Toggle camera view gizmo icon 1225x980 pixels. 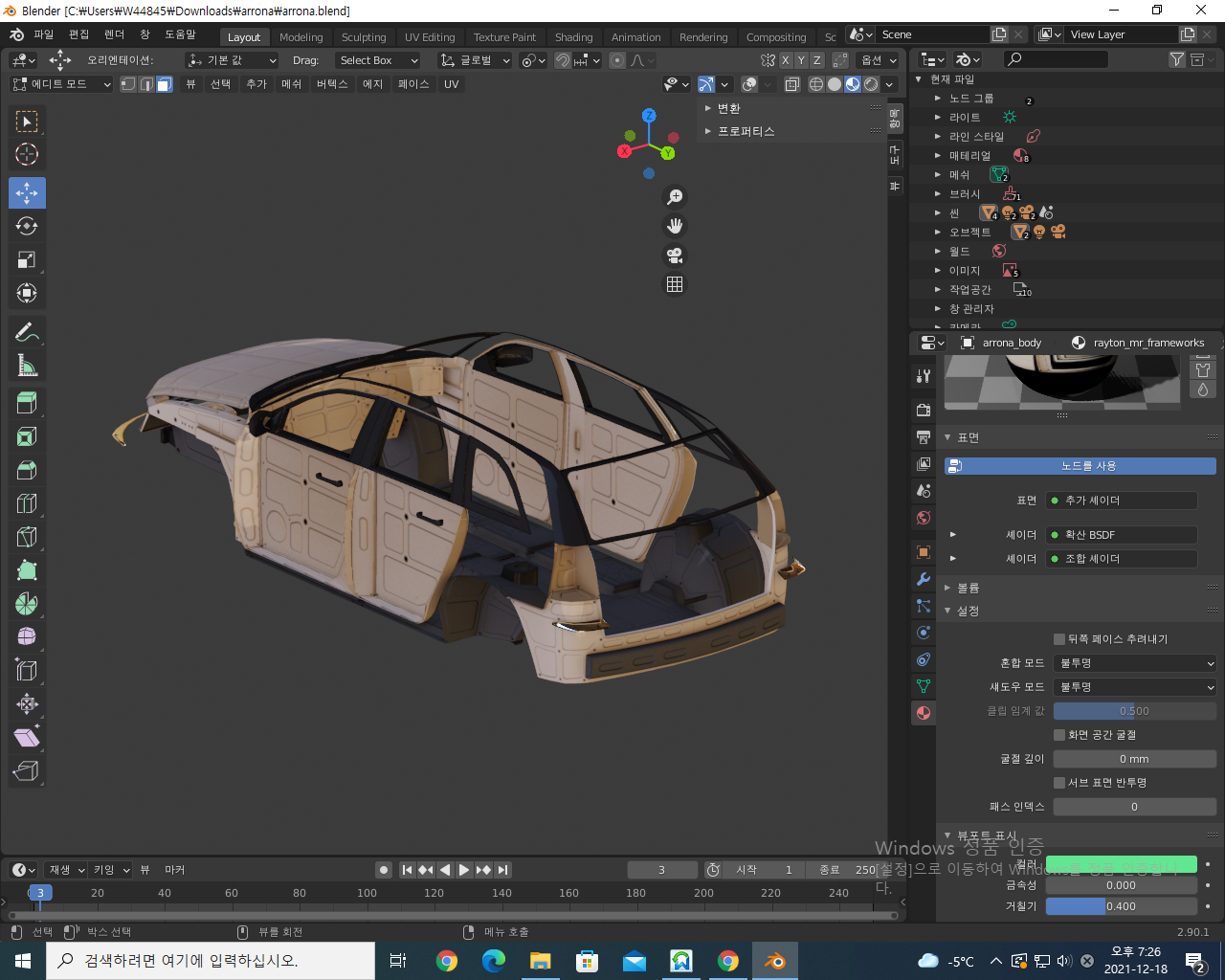click(x=675, y=256)
